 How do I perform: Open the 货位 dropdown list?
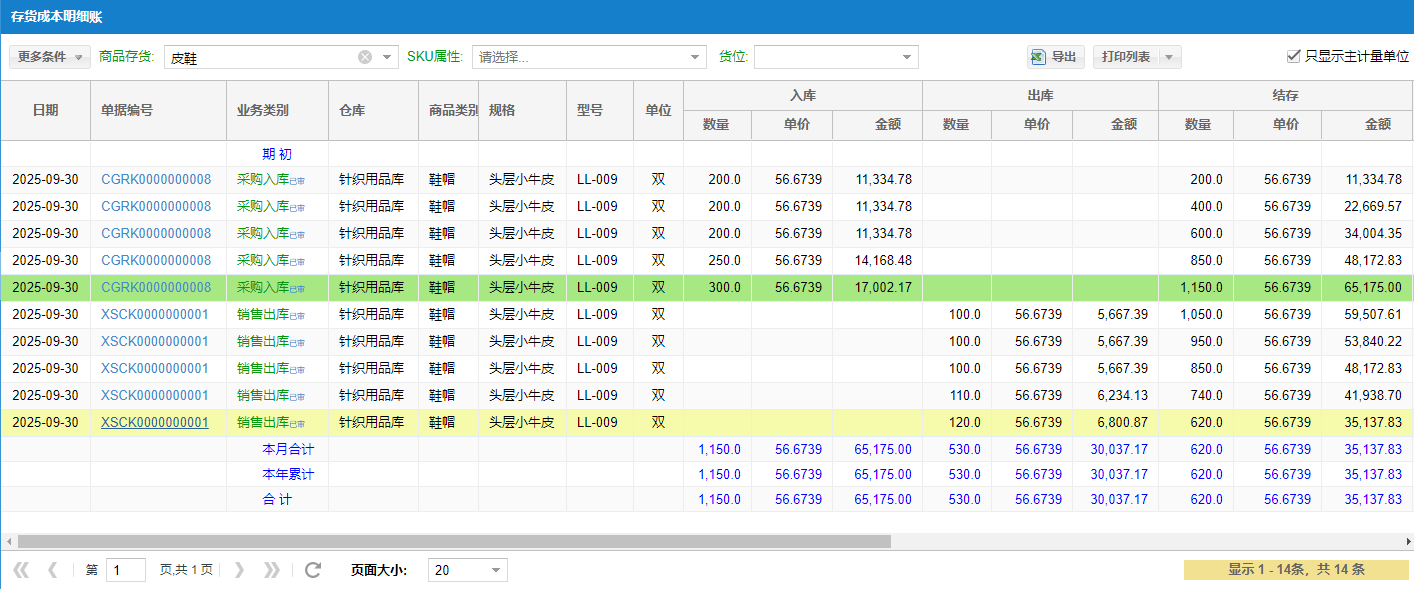[907, 57]
